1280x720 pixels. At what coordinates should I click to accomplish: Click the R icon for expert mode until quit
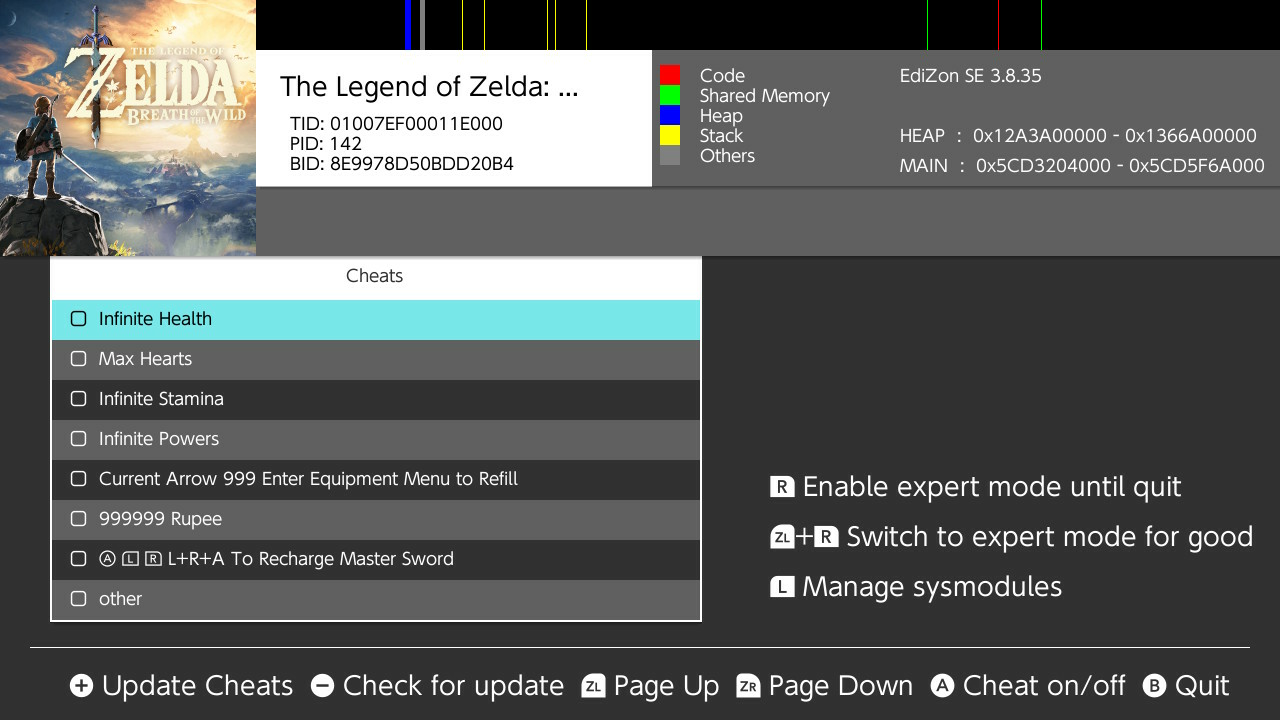pyautogui.click(x=782, y=487)
